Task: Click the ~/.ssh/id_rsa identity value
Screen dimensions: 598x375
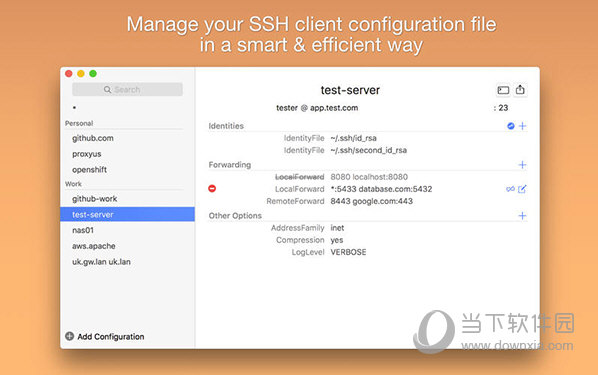Action: pyautogui.click(x=354, y=138)
